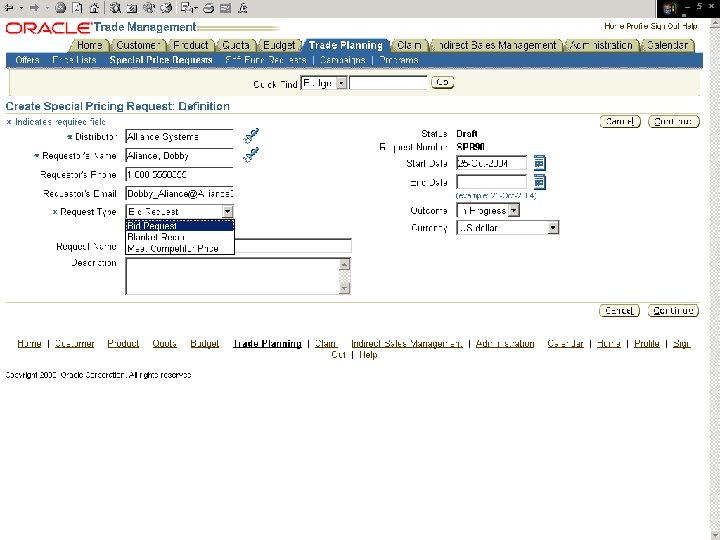Open the Special Price Requests subtab

click(x=161, y=60)
